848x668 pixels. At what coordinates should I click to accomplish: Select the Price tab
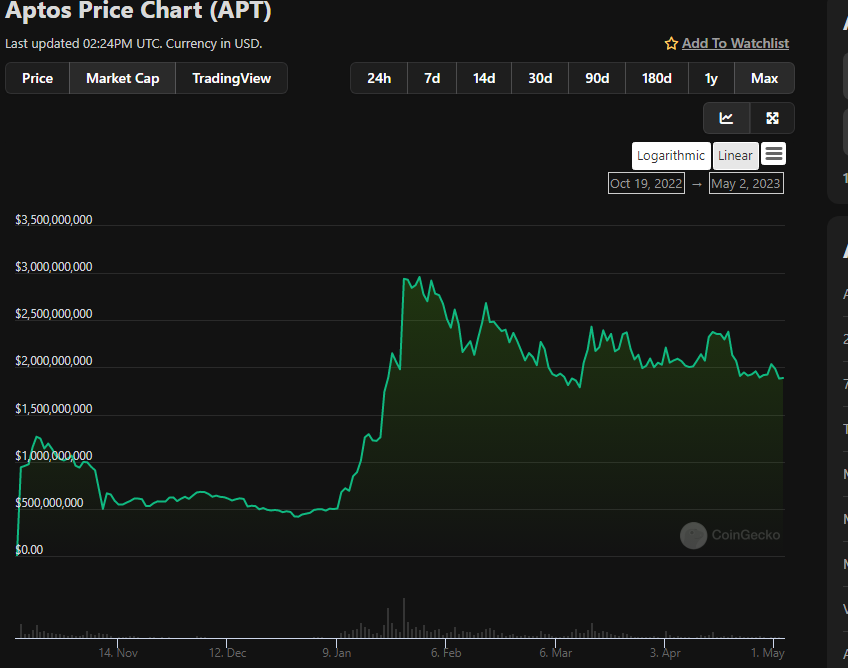coord(37,78)
